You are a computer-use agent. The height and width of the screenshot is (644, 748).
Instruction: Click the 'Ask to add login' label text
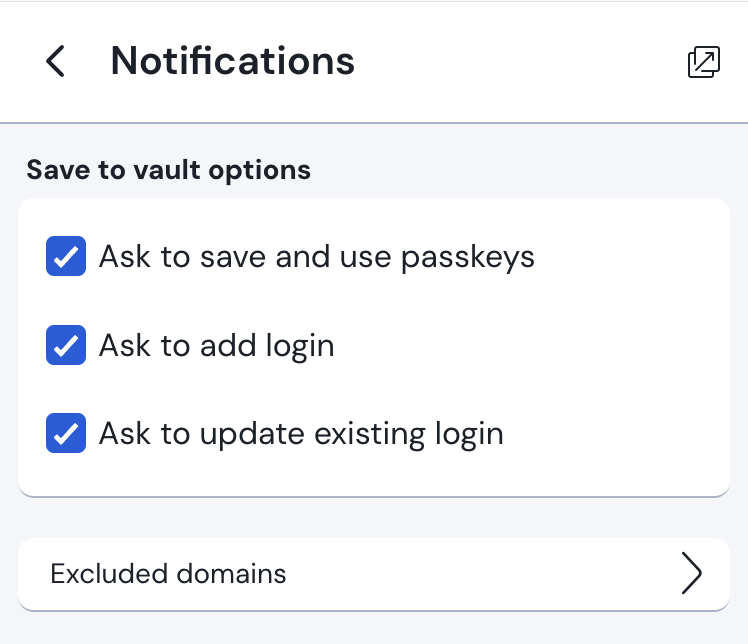(x=216, y=346)
